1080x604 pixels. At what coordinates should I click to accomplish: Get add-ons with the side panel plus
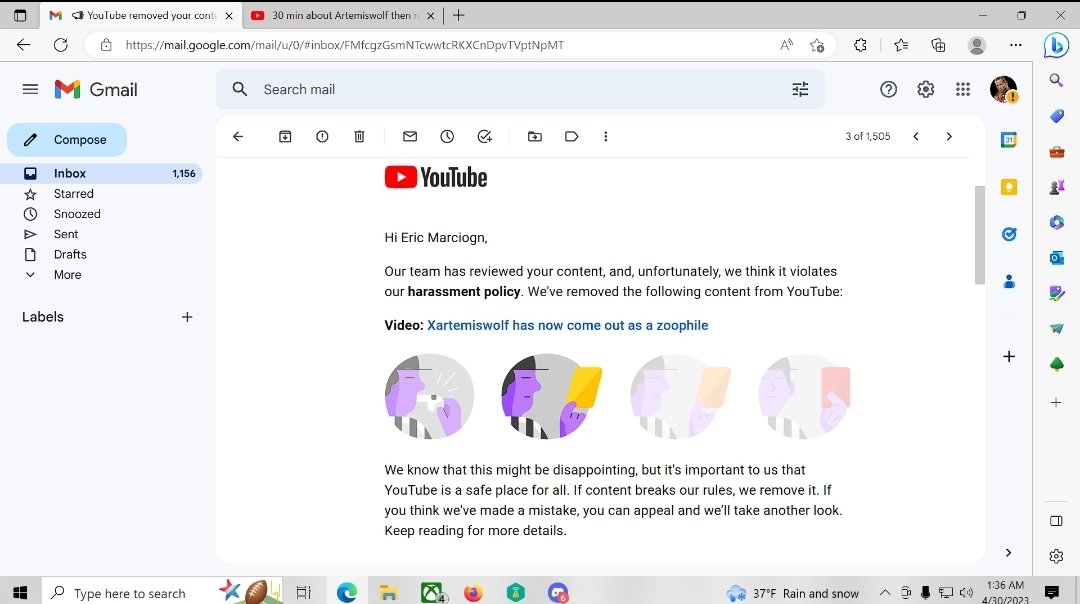coord(1009,356)
